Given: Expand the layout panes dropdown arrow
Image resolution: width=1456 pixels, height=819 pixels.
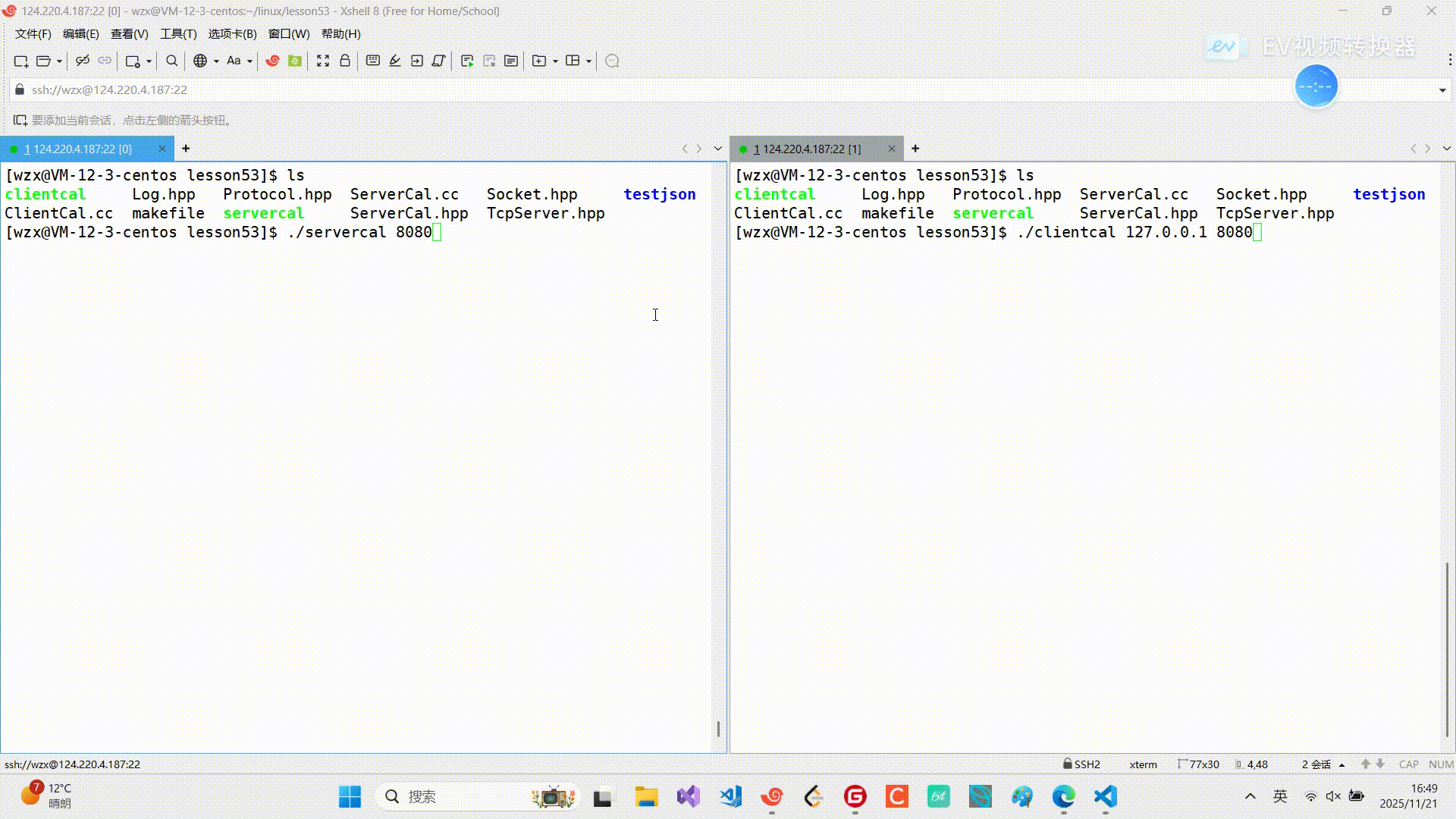Looking at the screenshot, I should [x=588, y=61].
